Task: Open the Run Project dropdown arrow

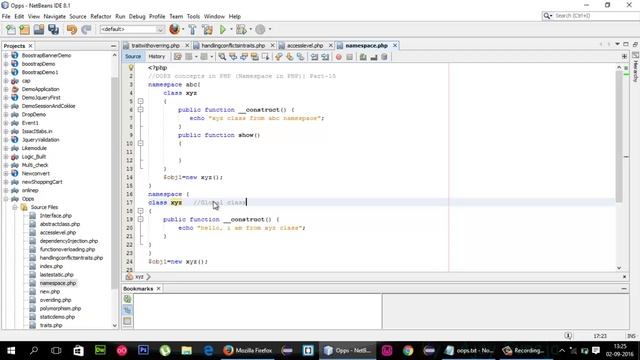Action: point(231,29)
